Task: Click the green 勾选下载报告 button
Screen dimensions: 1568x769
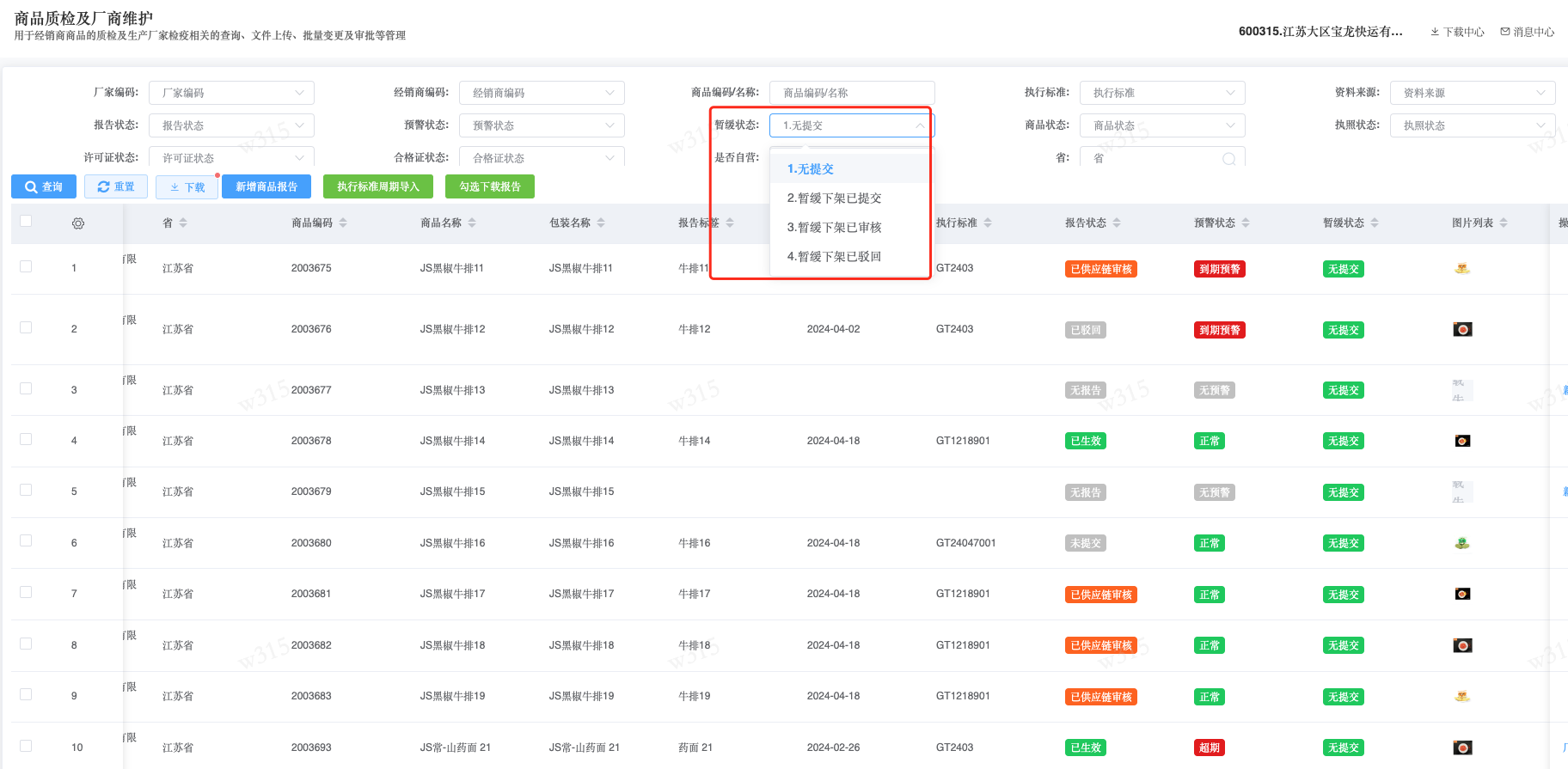Action: (489, 186)
